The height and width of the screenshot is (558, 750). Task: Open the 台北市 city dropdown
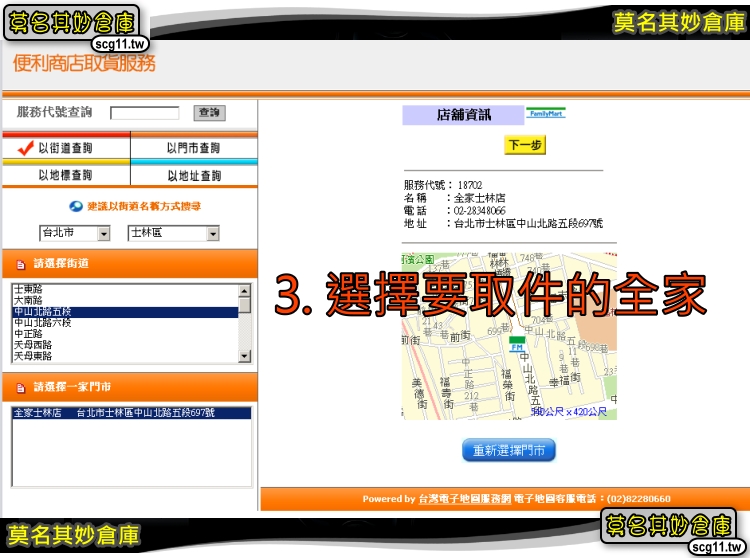click(x=75, y=233)
